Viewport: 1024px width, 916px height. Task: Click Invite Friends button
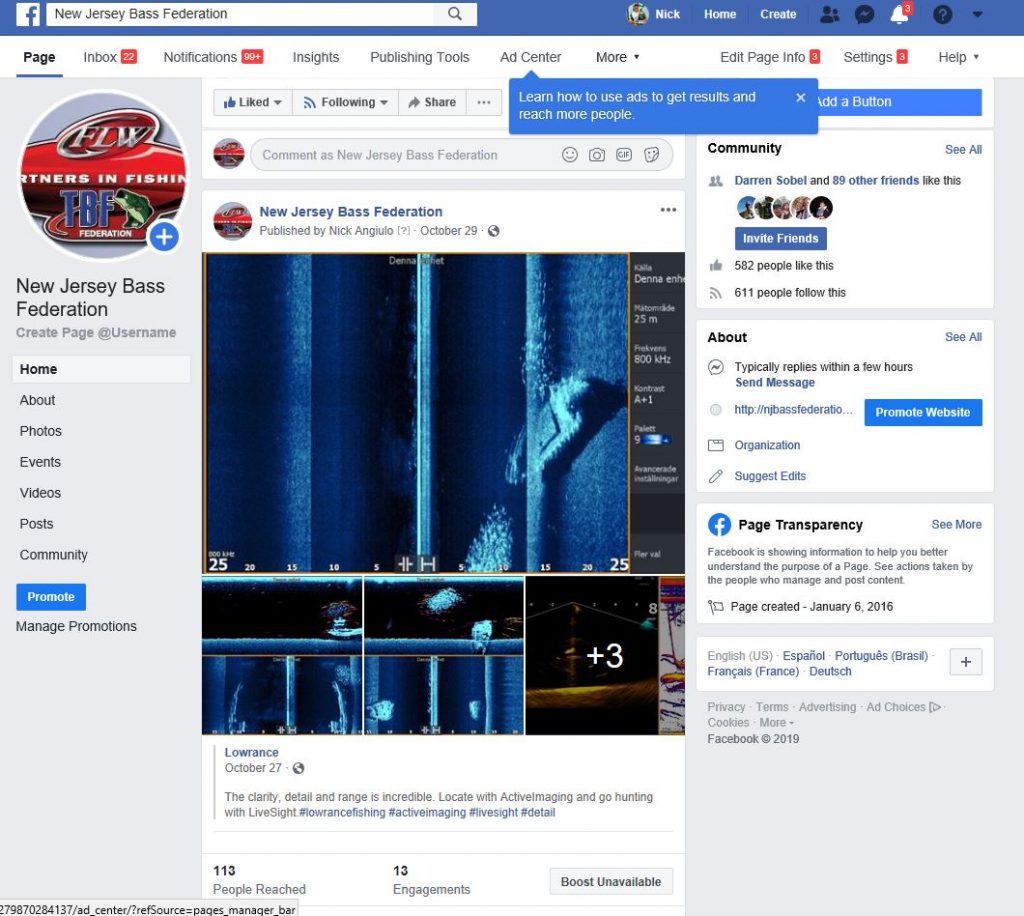pyautogui.click(x=780, y=238)
